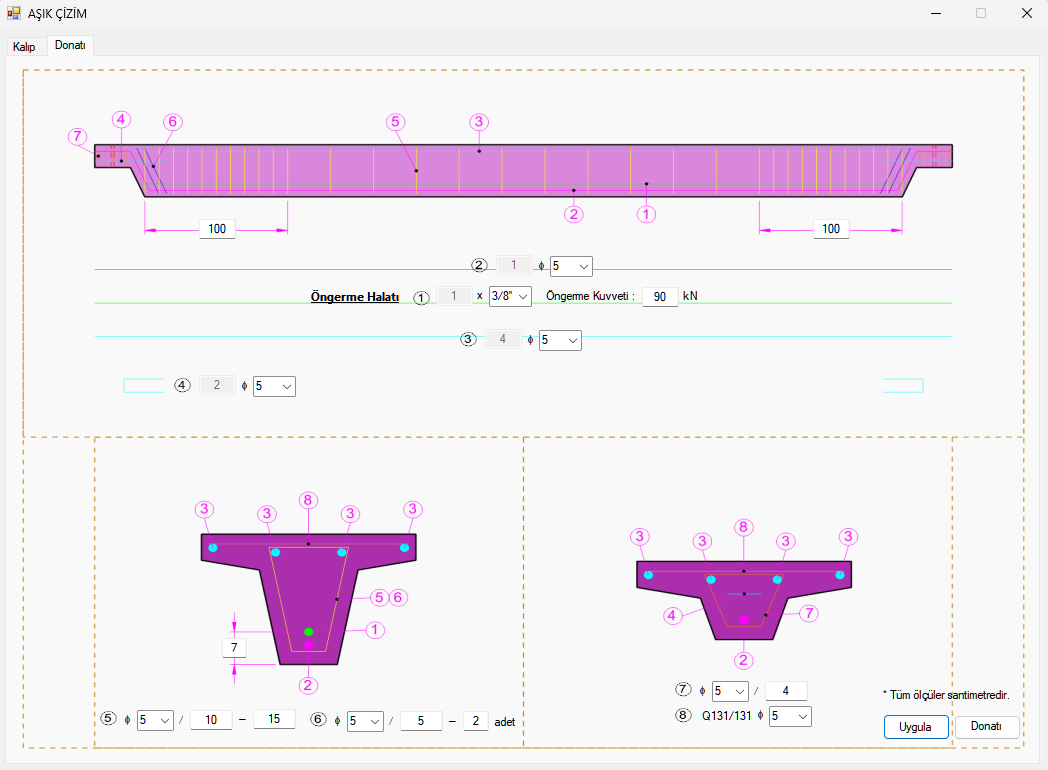
Task: Expand the diameter dropdown for bar 4 row
Action: click(274, 386)
